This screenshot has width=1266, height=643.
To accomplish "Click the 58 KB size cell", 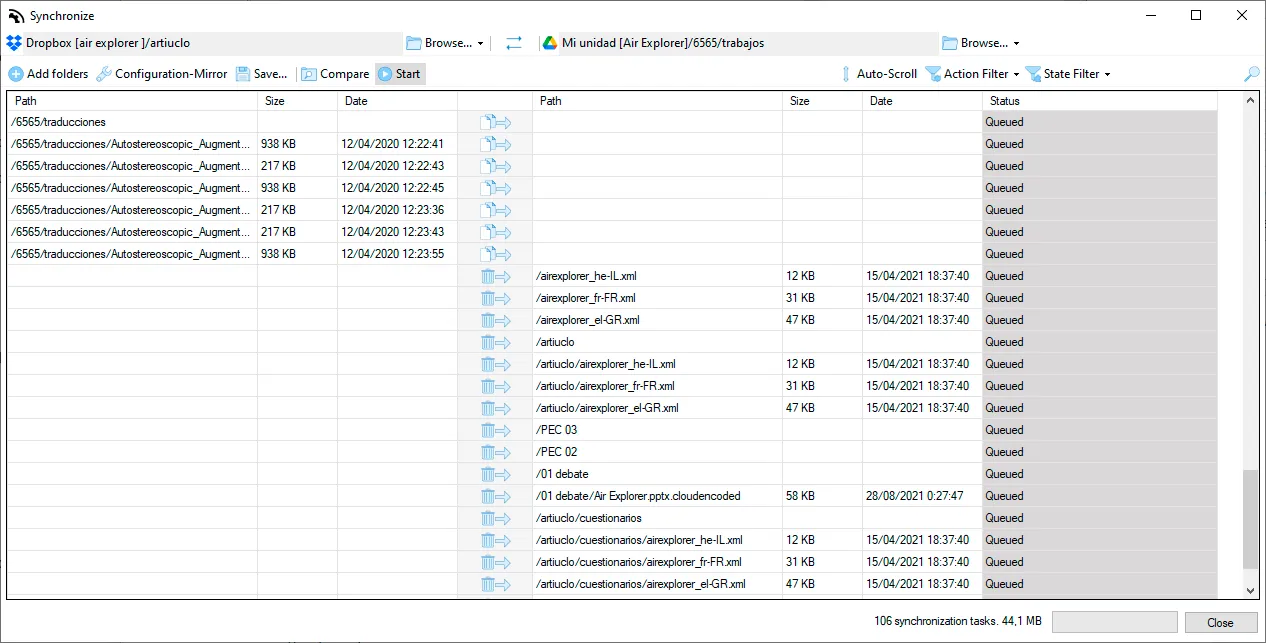I will 822,496.
